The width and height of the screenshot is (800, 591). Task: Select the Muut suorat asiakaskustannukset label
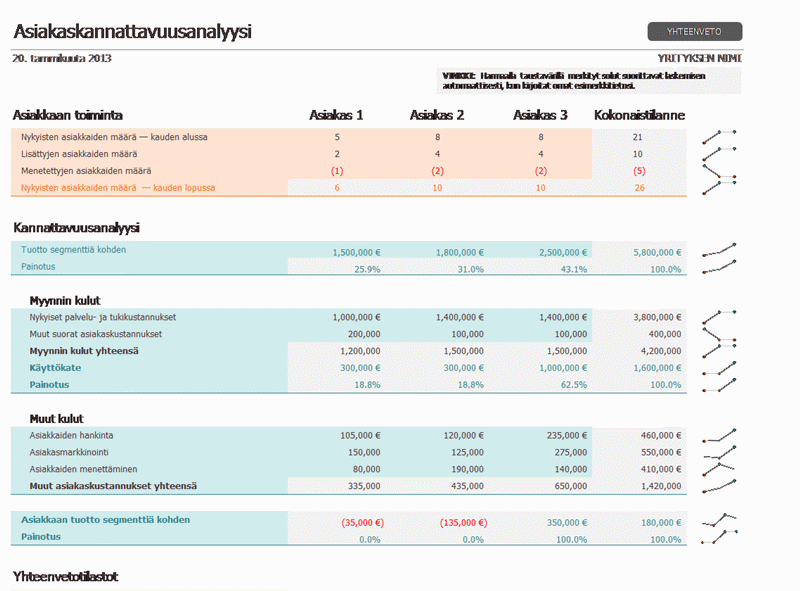click(95, 334)
